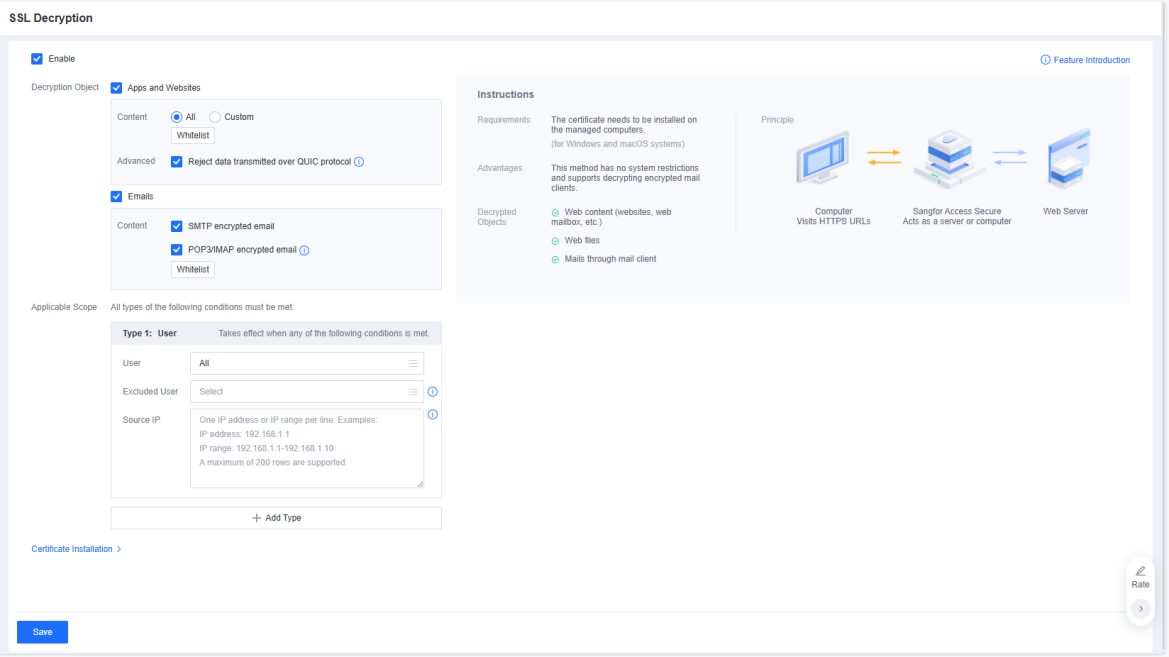Click the info icon beside Source IP box
The image size is (1169, 657).
[432, 415]
